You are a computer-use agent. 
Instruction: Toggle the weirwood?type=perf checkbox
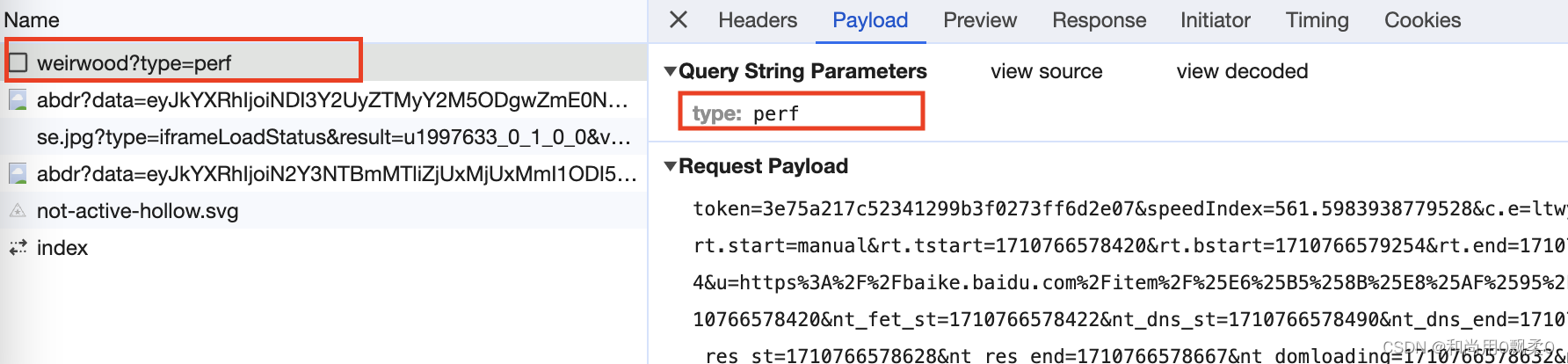[x=18, y=62]
